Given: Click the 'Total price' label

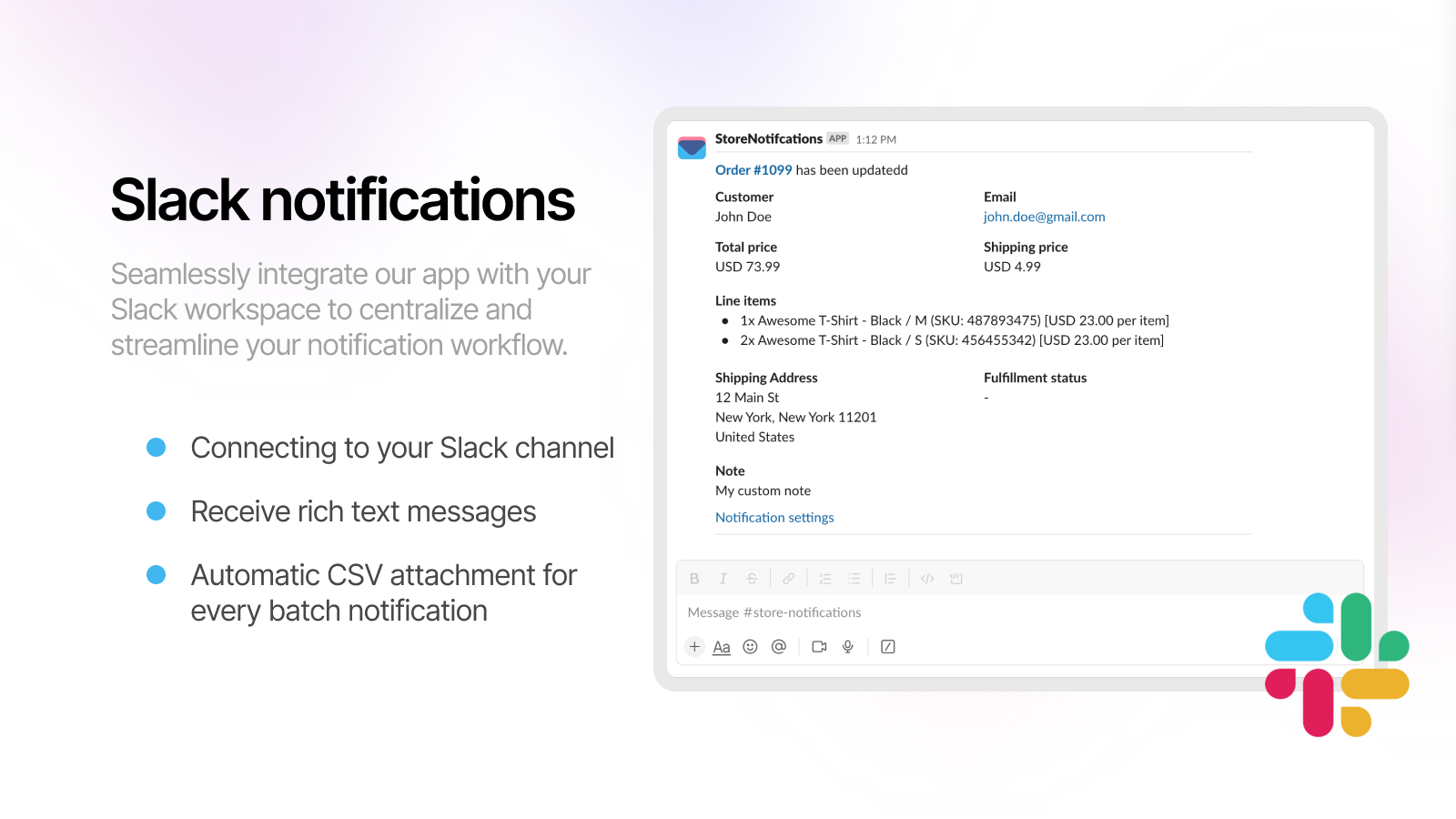Looking at the screenshot, I should (x=746, y=248).
